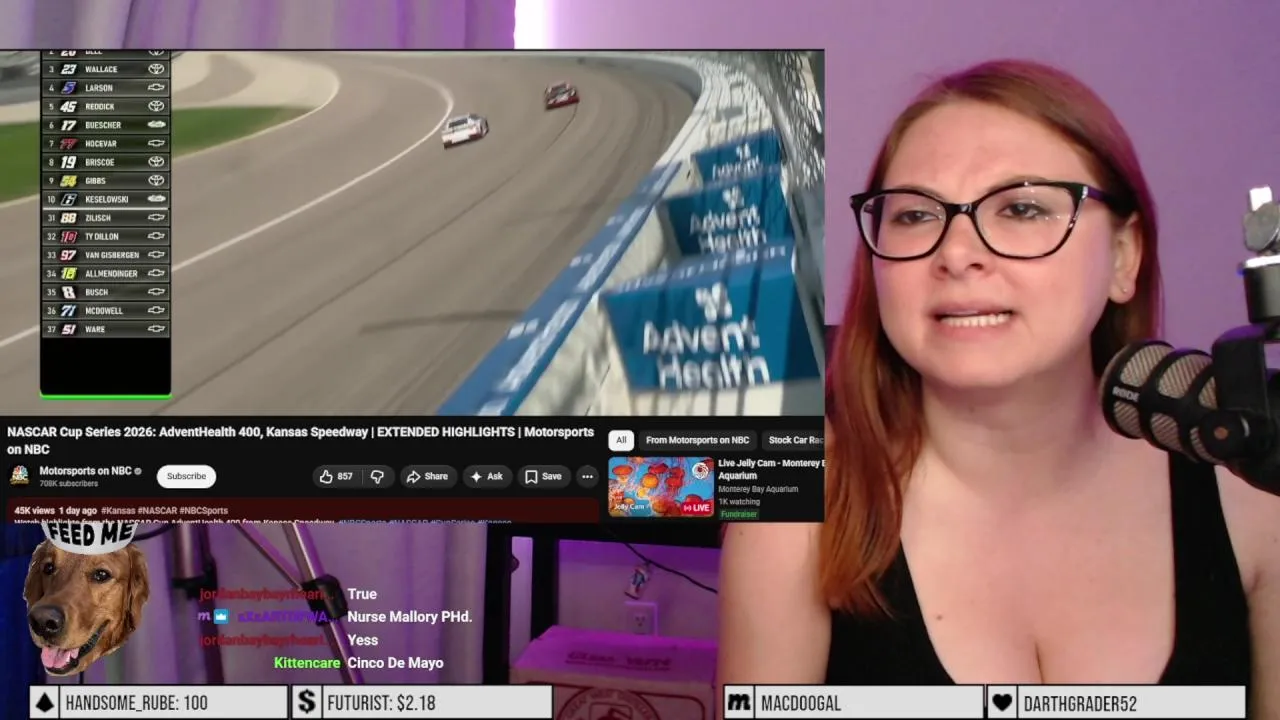
Task: Click the video title text
Action: click(300, 440)
